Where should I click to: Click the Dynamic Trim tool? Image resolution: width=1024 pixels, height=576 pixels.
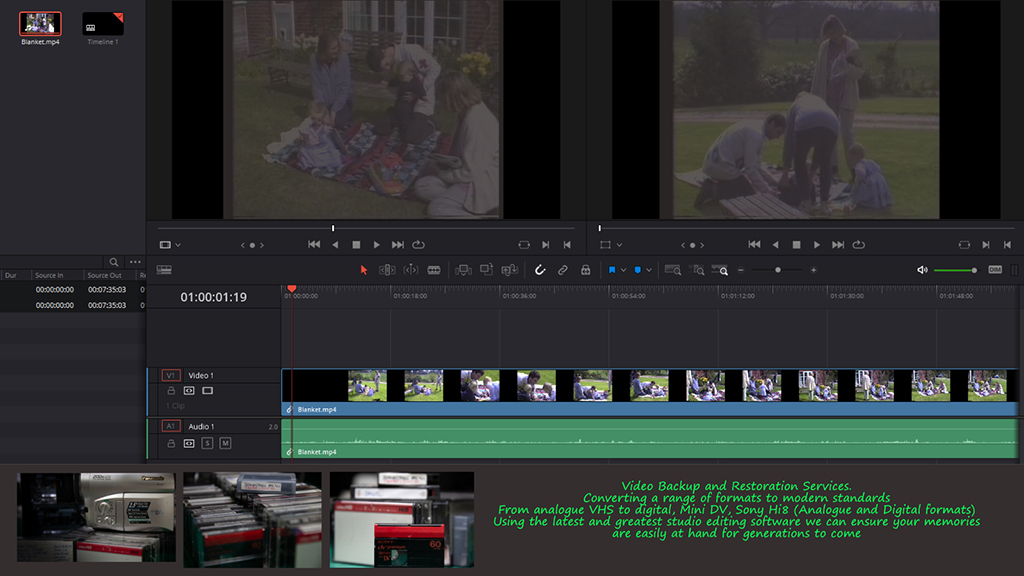coord(410,270)
